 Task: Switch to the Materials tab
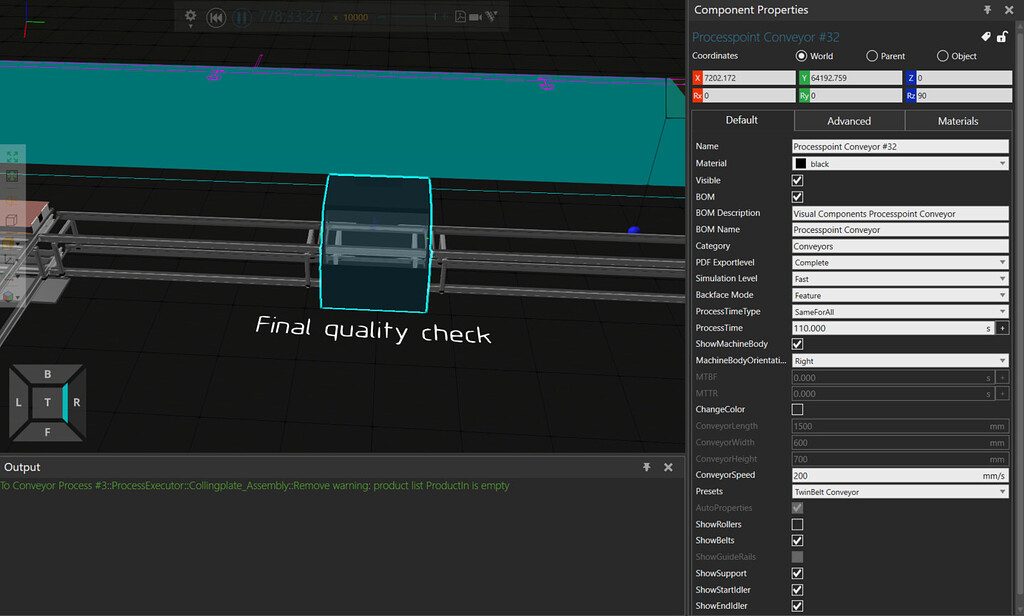click(x=957, y=120)
